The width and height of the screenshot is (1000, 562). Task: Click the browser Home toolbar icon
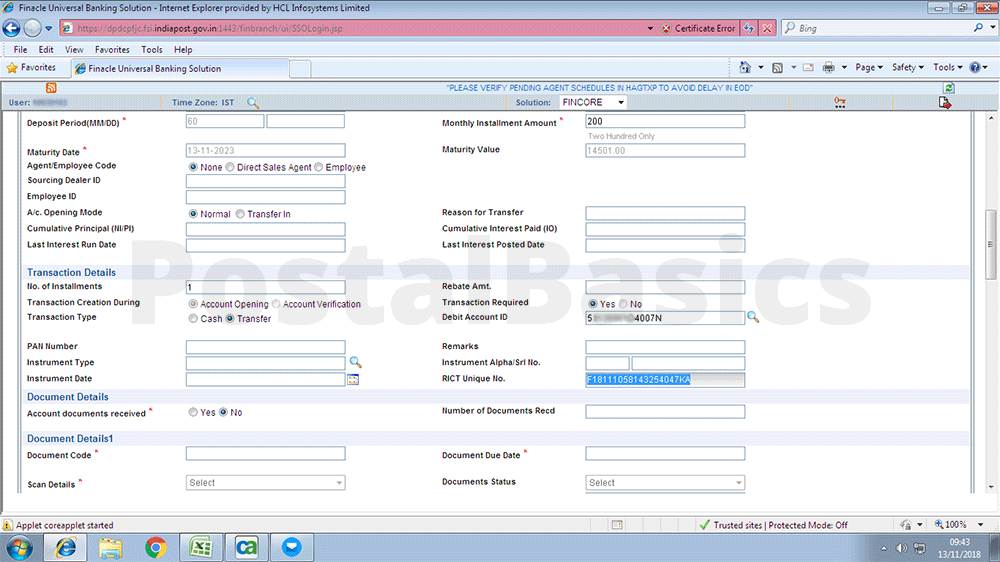coord(745,68)
